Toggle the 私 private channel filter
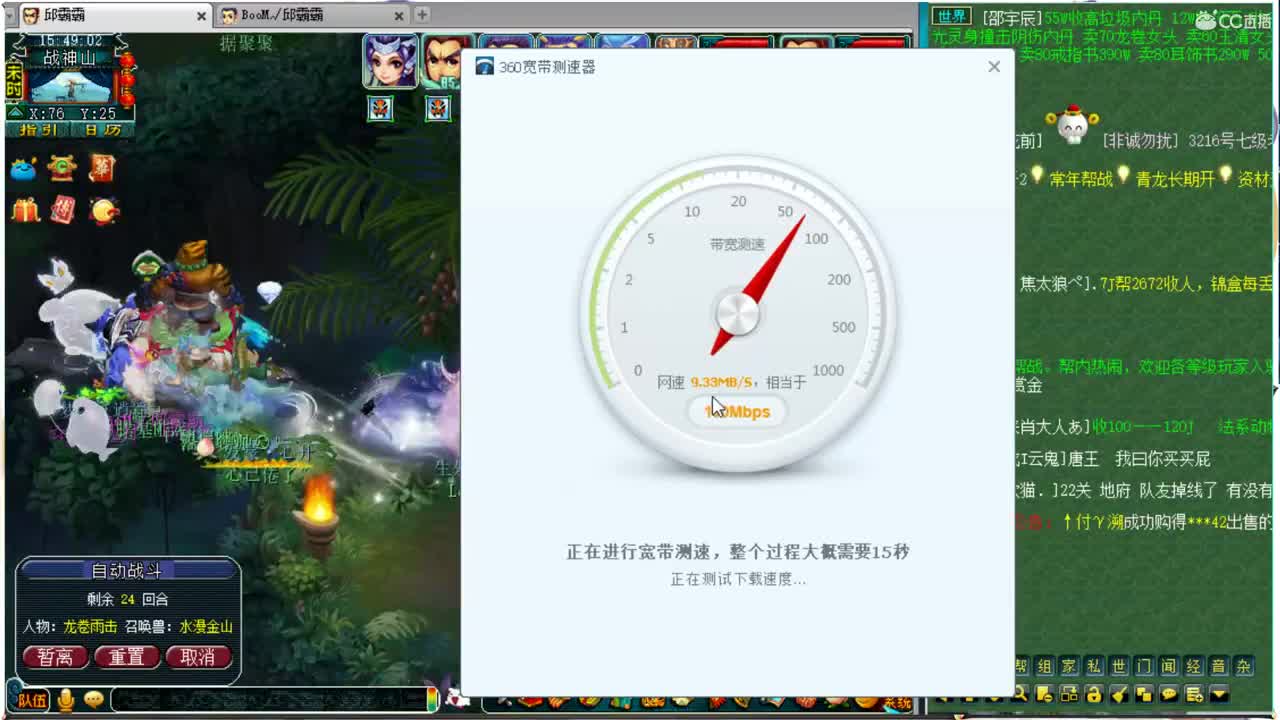Viewport: 1280px width, 720px height. pyautogui.click(x=1094, y=666)
